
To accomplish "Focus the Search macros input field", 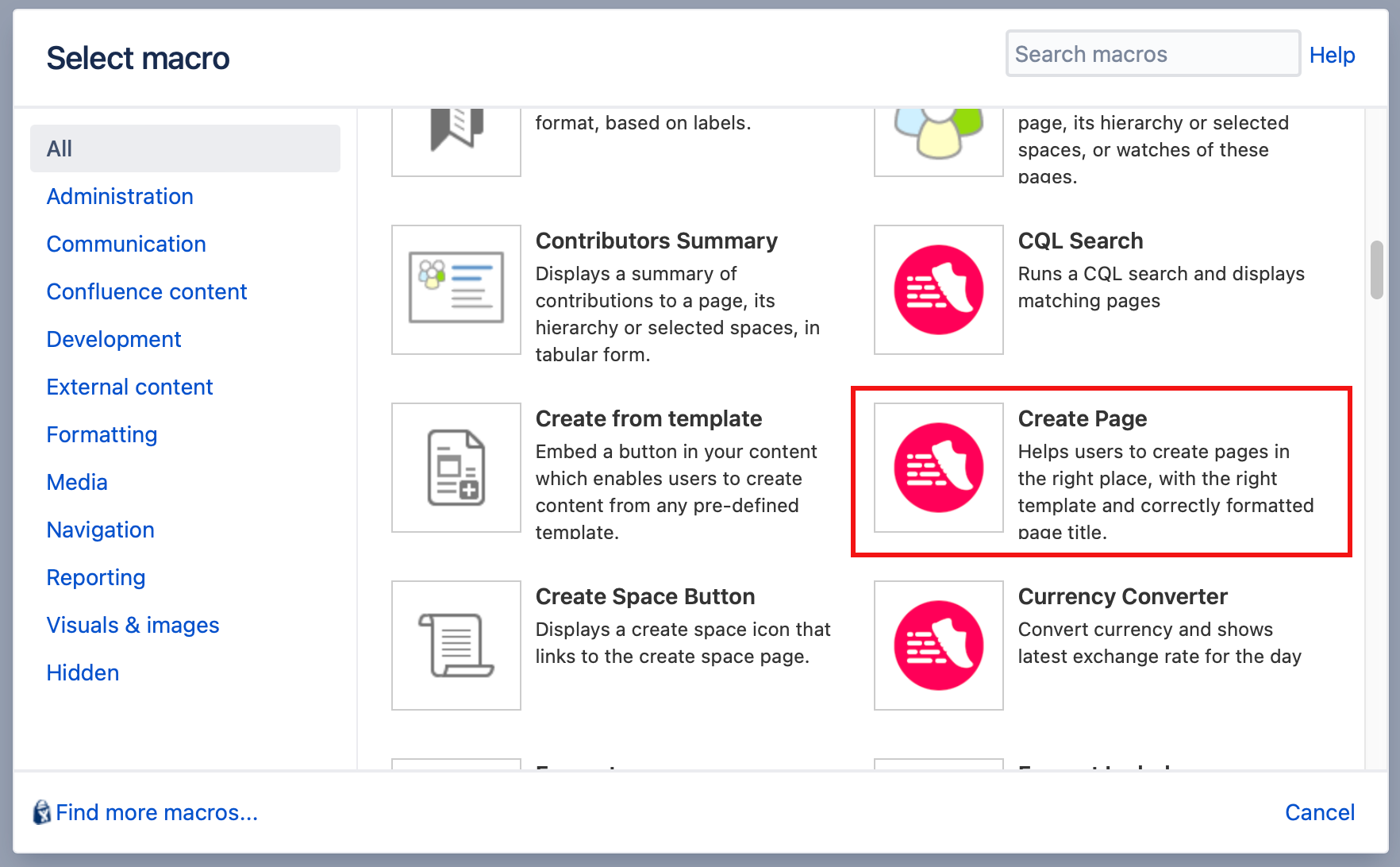I will (x=1153, y=54).
